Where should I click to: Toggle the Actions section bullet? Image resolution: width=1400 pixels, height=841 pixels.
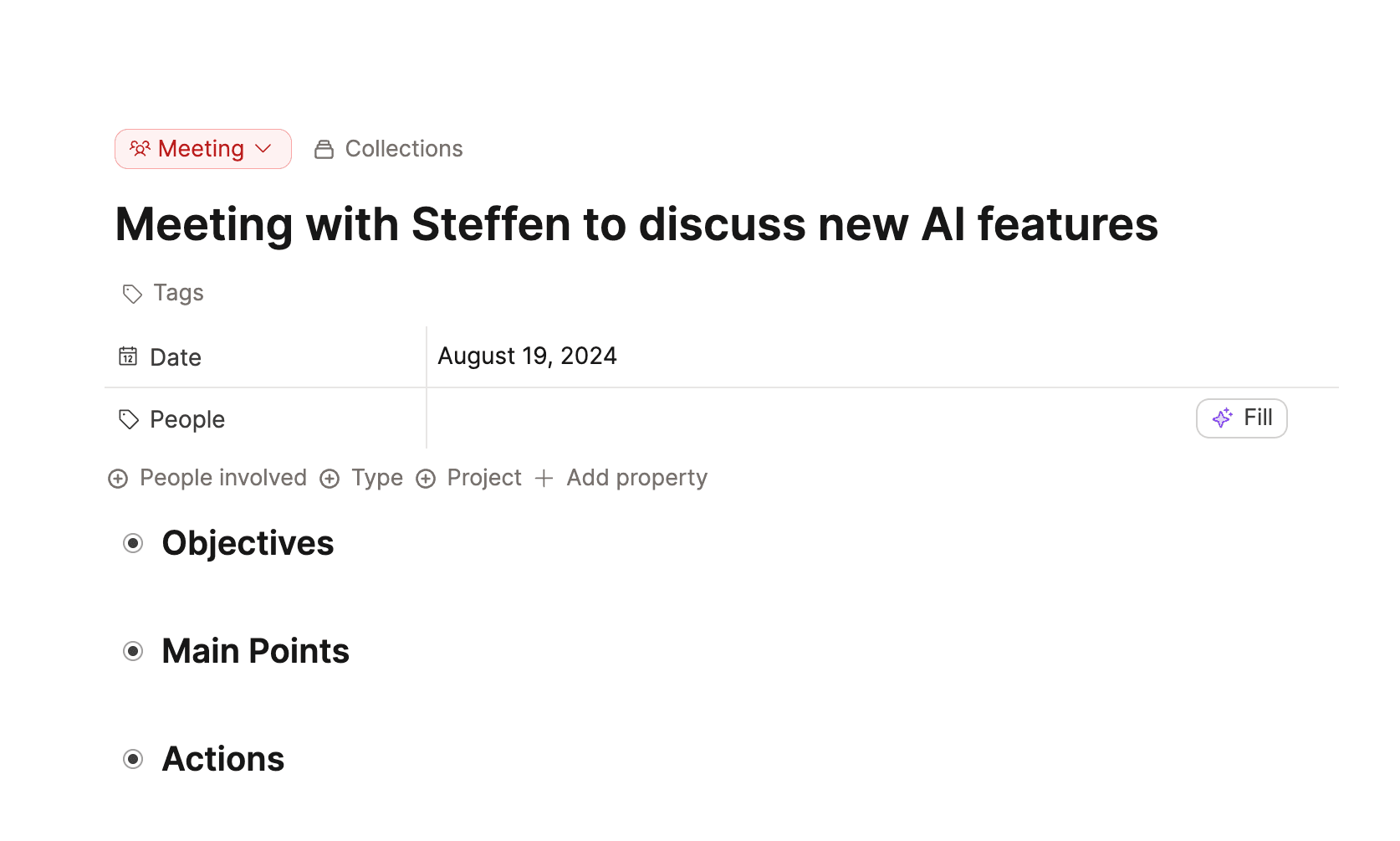click(133, 759)
